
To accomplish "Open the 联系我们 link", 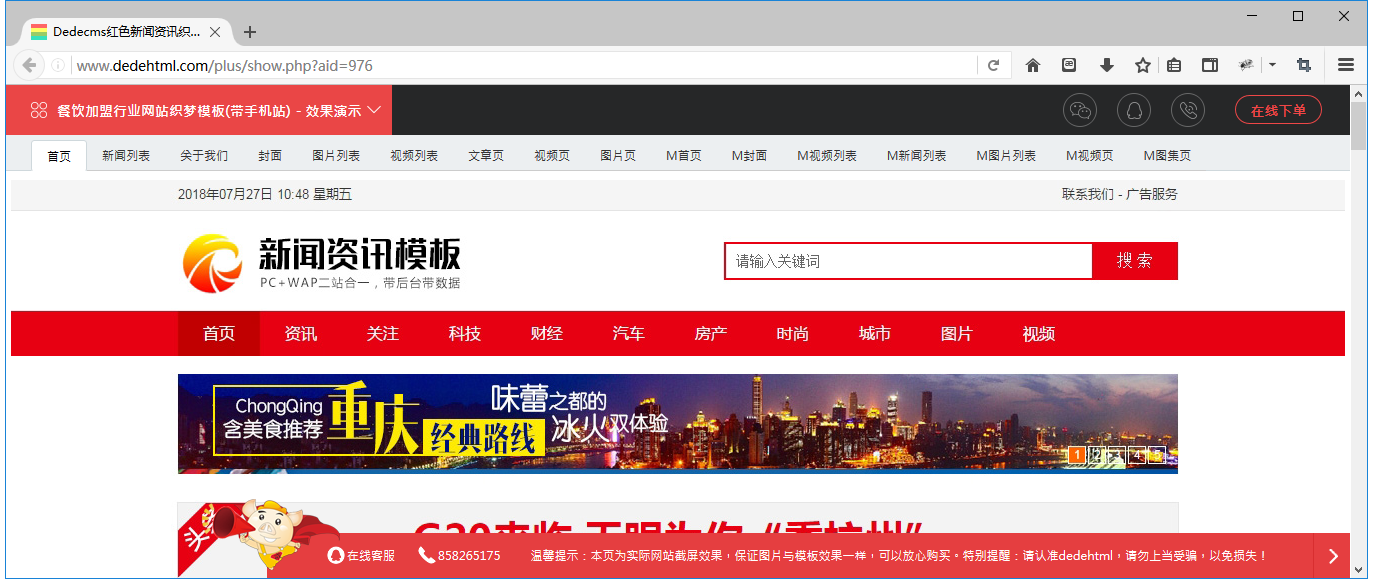I will (1089, 194).
